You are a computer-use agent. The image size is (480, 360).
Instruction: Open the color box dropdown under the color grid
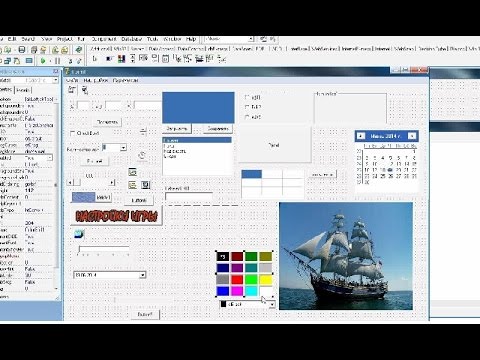pyautogui.click(x=272, y=304)
